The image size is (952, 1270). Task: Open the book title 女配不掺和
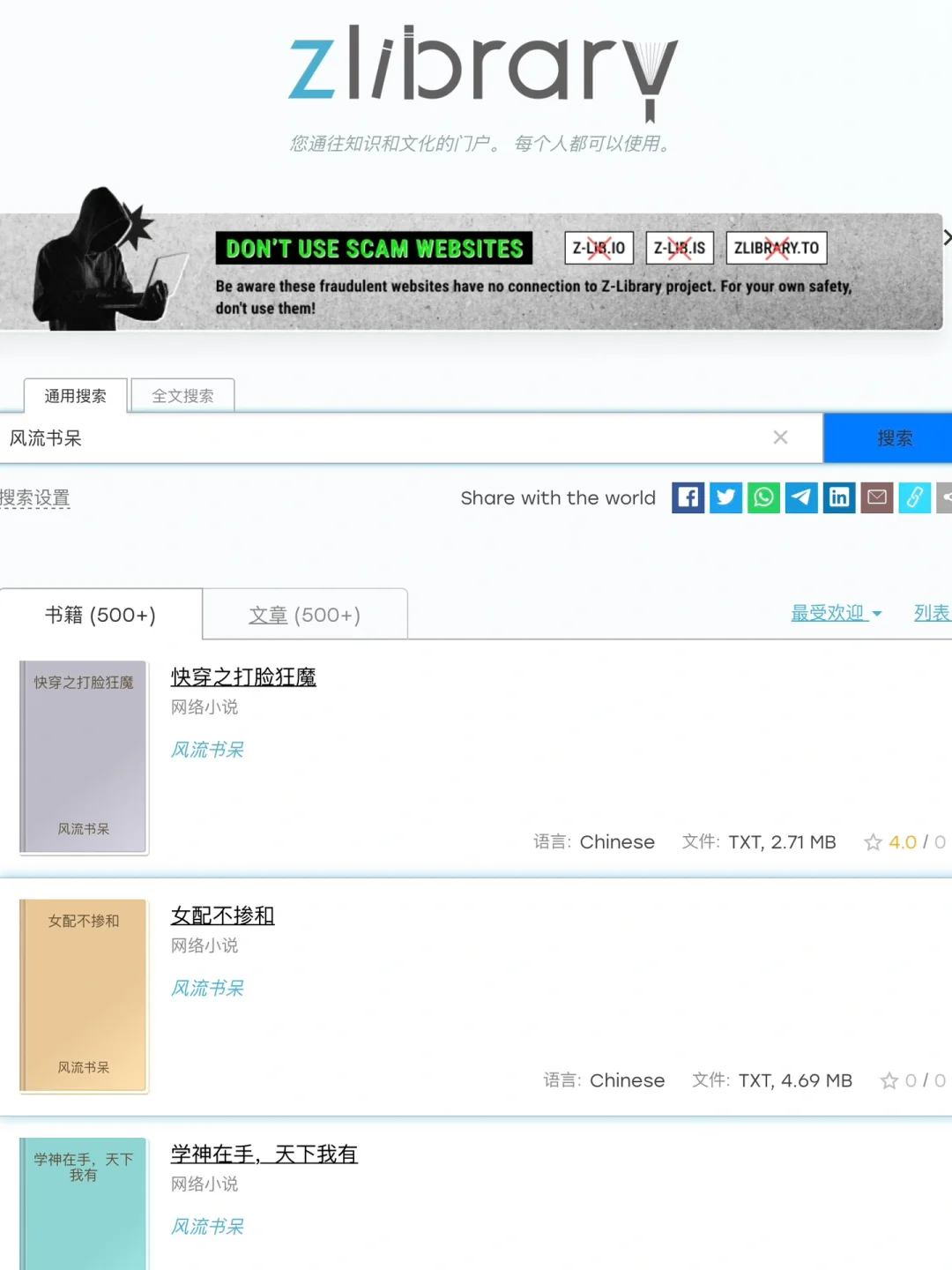223,915
